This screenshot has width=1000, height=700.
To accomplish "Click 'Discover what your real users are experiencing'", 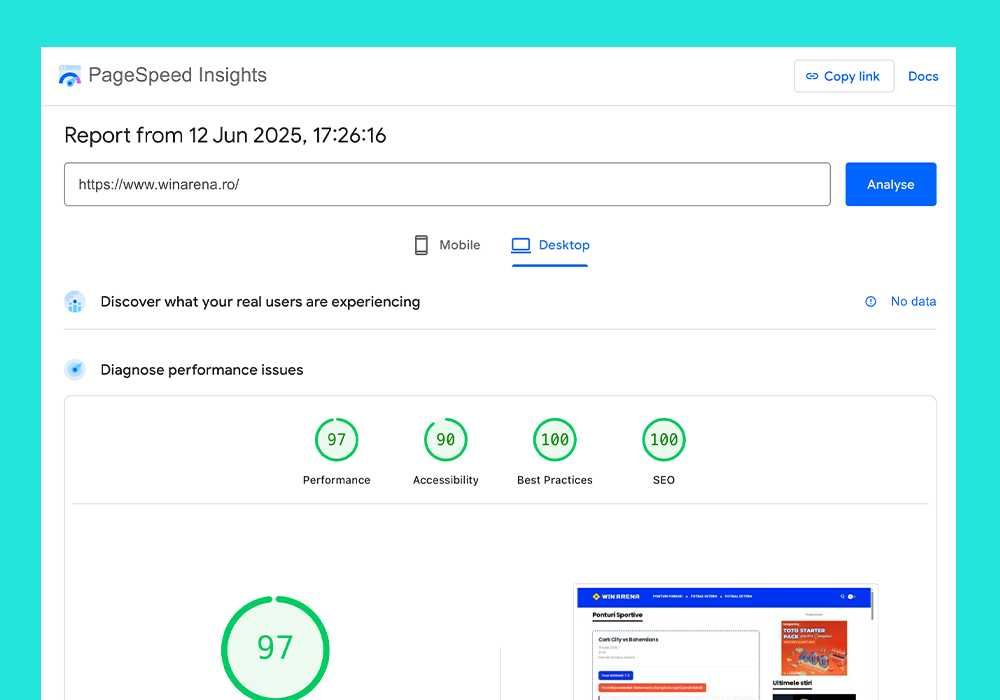I will [x=260, y=302].
